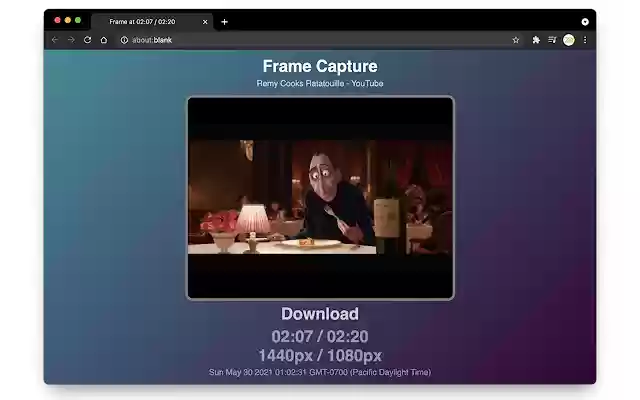The width and height of the screenshot is (640, 400).
Task: Click the browser back arrow
Action: point(55,40)
